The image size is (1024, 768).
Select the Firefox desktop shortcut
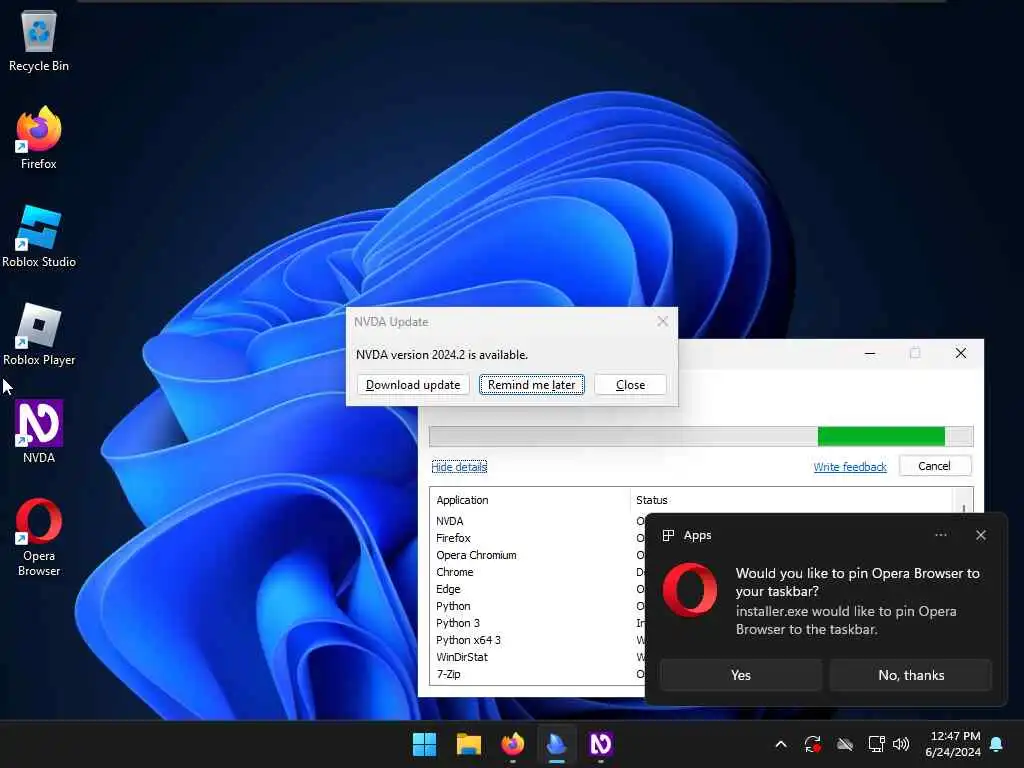click(39, 138)
